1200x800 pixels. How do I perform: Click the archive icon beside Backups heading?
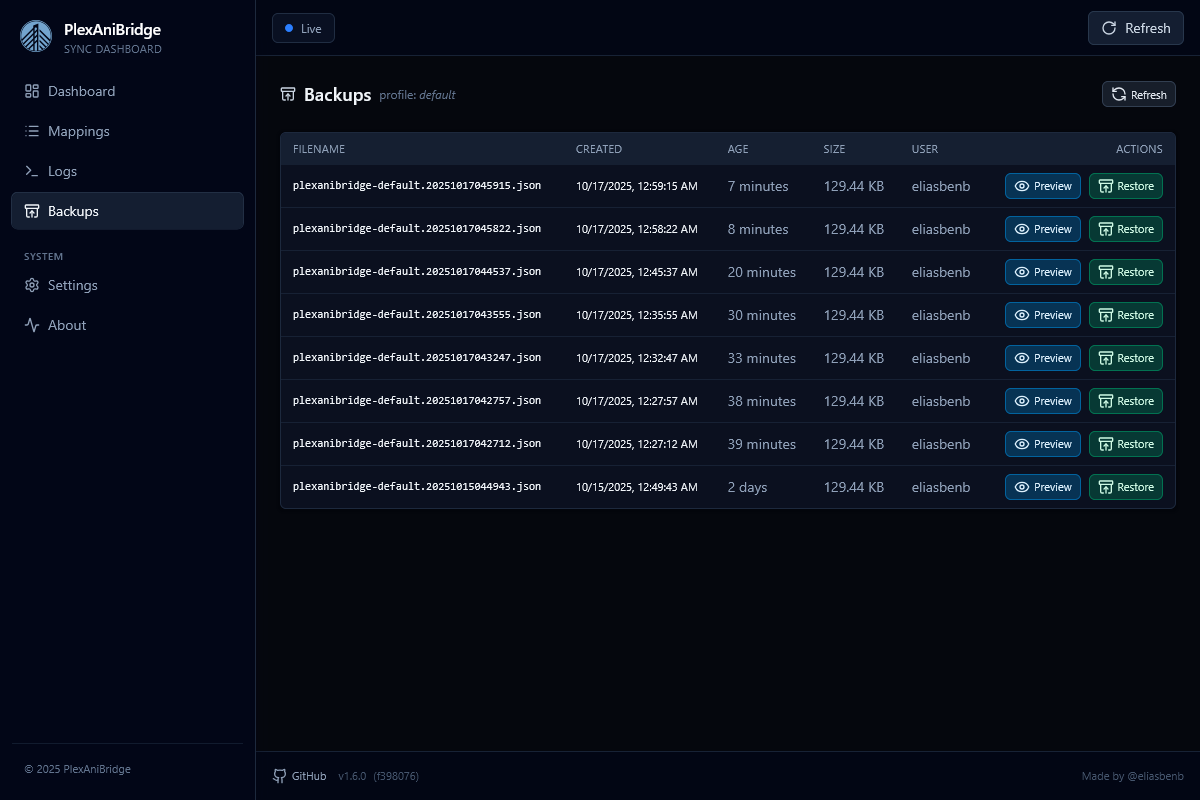point(288,95)
